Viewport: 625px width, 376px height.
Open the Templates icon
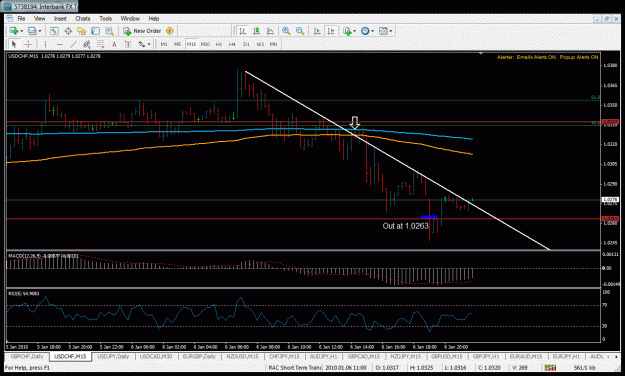pos(383,31)
